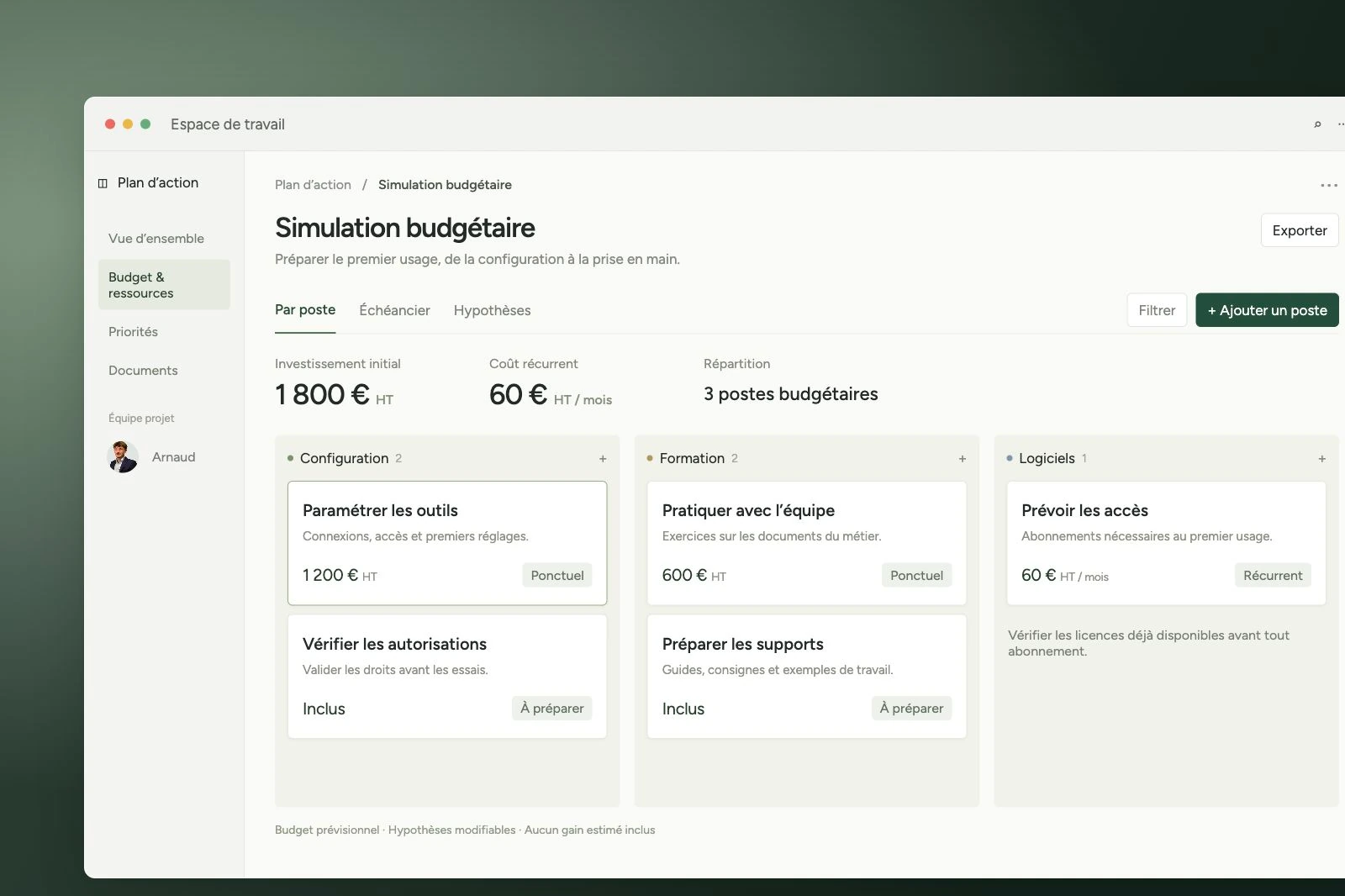This screenshot has width=1345, height=896.
Task: Open the Filtrer options
Action: click(1157, 310)
